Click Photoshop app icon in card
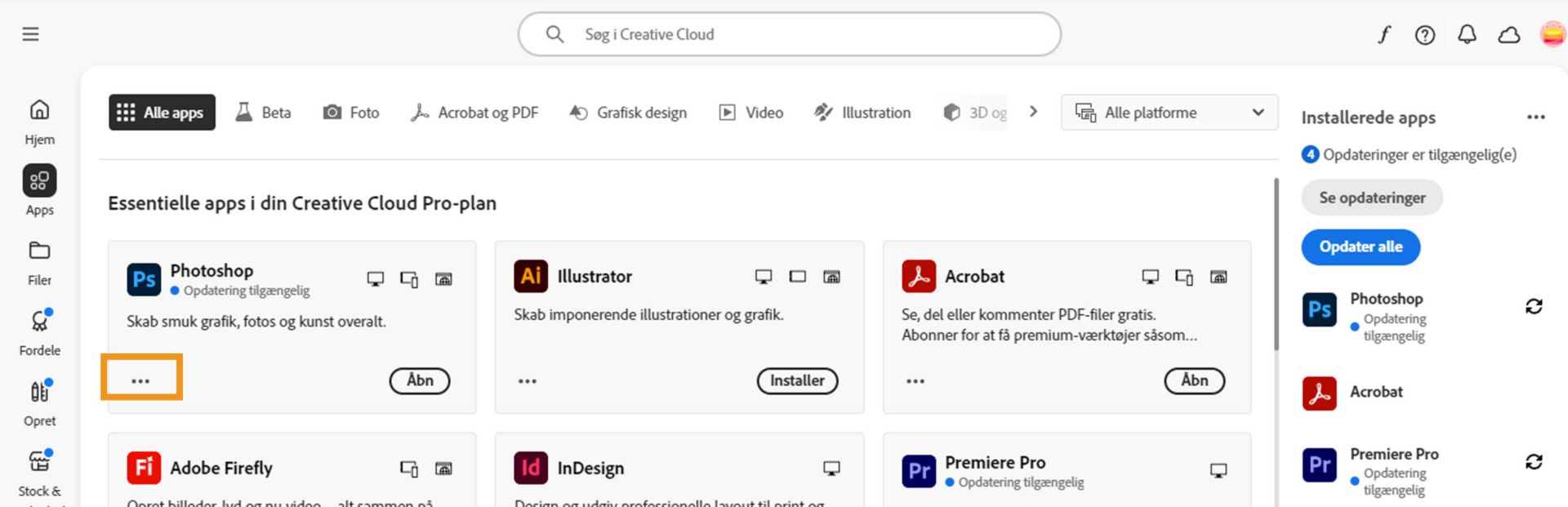 click(144, 279)
